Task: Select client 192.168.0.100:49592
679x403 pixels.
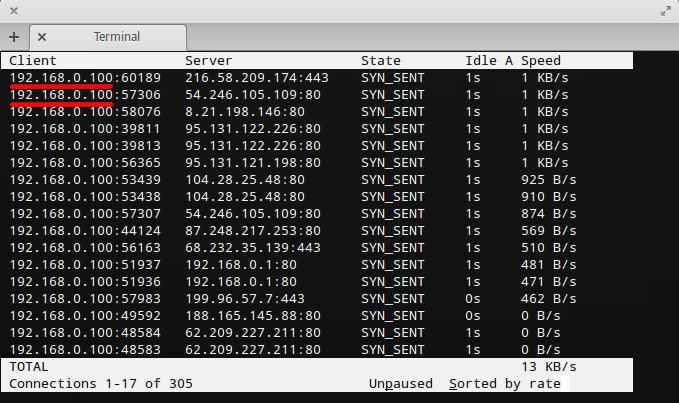Action: click(85, 316)
